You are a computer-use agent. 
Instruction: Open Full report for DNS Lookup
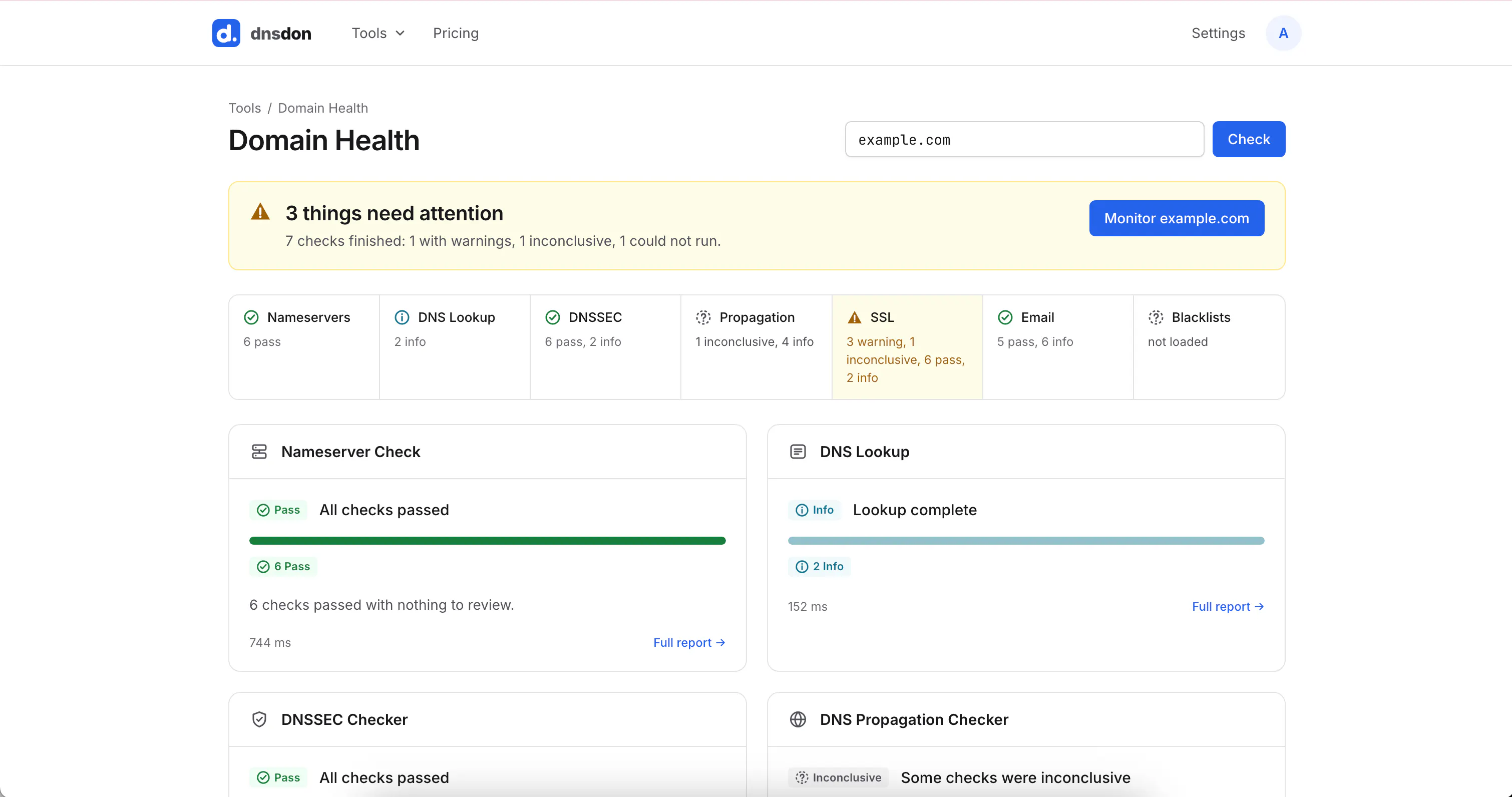pyautogui.click(x=1228, y=606)
